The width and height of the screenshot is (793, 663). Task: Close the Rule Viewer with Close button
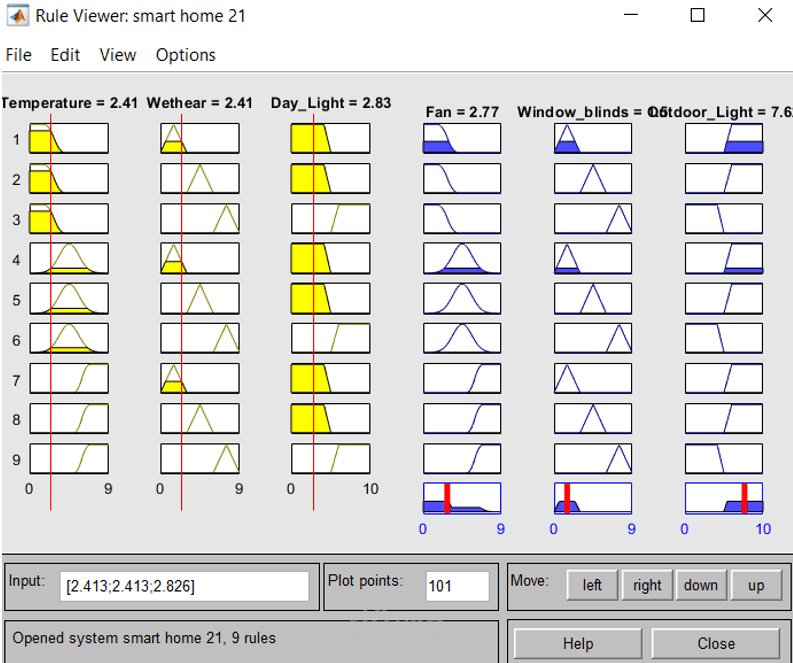point(716,643)
